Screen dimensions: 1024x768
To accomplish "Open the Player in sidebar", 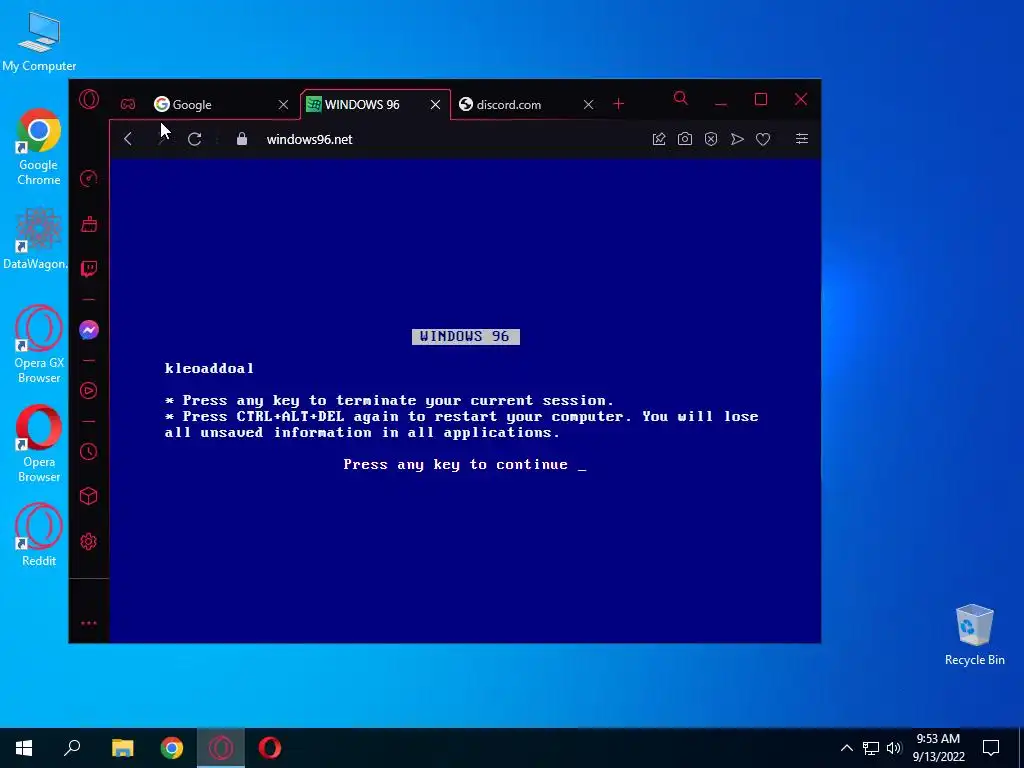I will 89,391.
